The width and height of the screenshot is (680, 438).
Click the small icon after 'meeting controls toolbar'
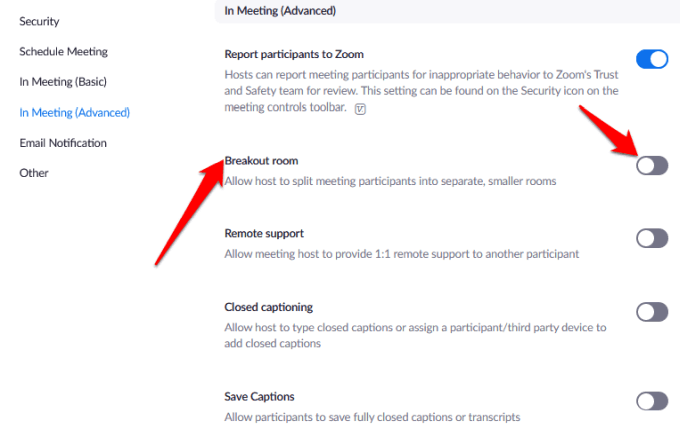360,109
